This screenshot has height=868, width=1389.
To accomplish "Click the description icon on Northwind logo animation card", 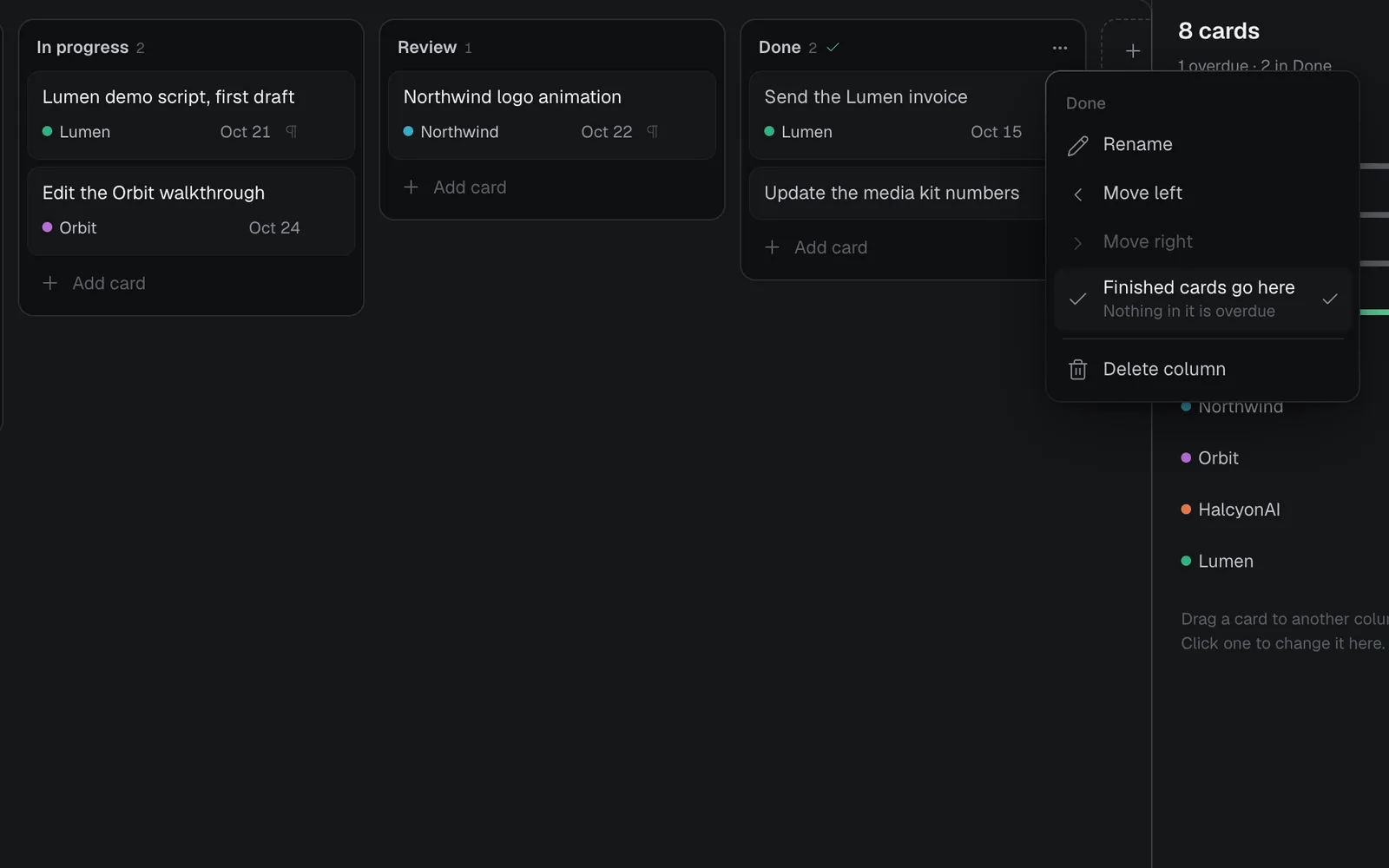I will [x=653, y=132].
